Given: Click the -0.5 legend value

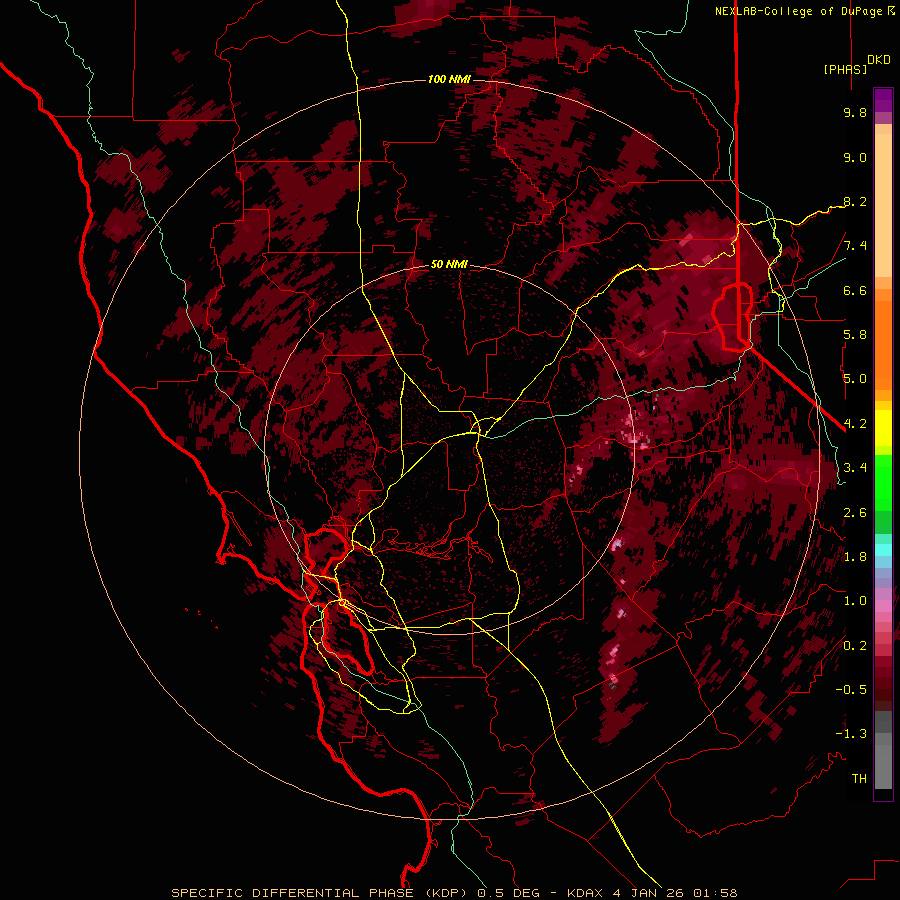Looking at the screenshot, I should tap(851, 689).
